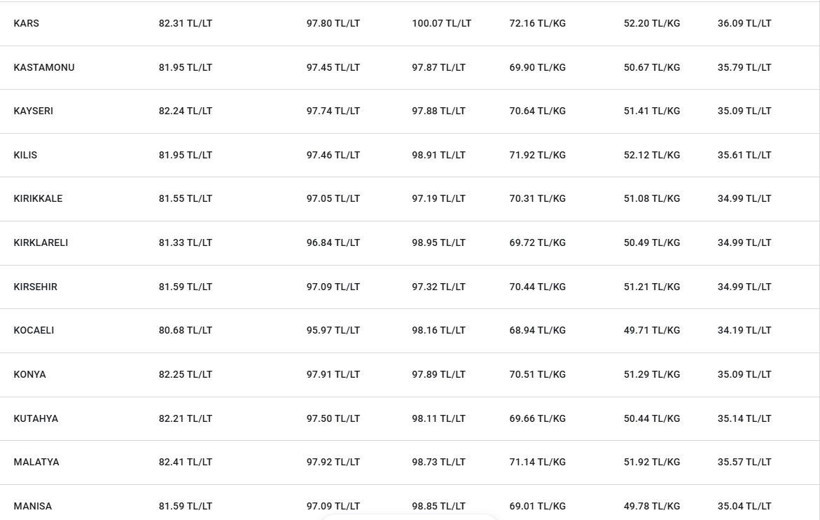
Task: Select the KIRIKKALE city entry
Action: (38, 199)
